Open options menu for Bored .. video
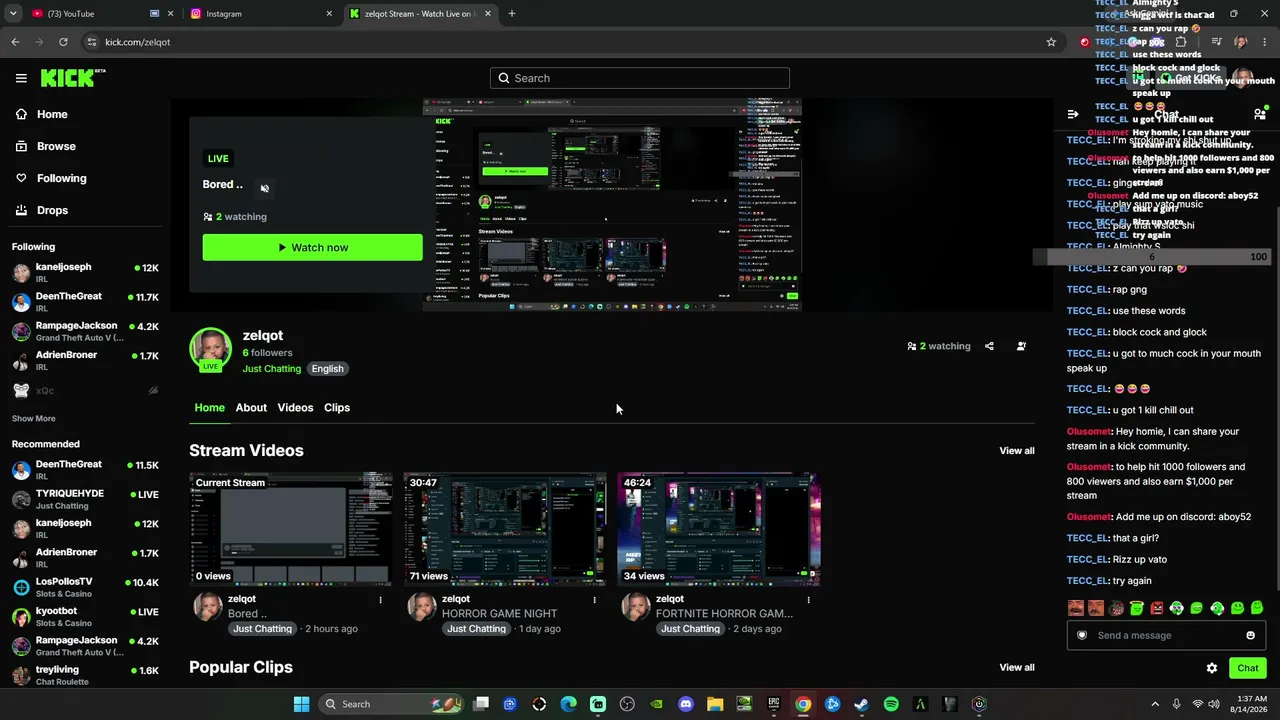The width and height of the screenshot is (1280, 720). pos(380,600)
